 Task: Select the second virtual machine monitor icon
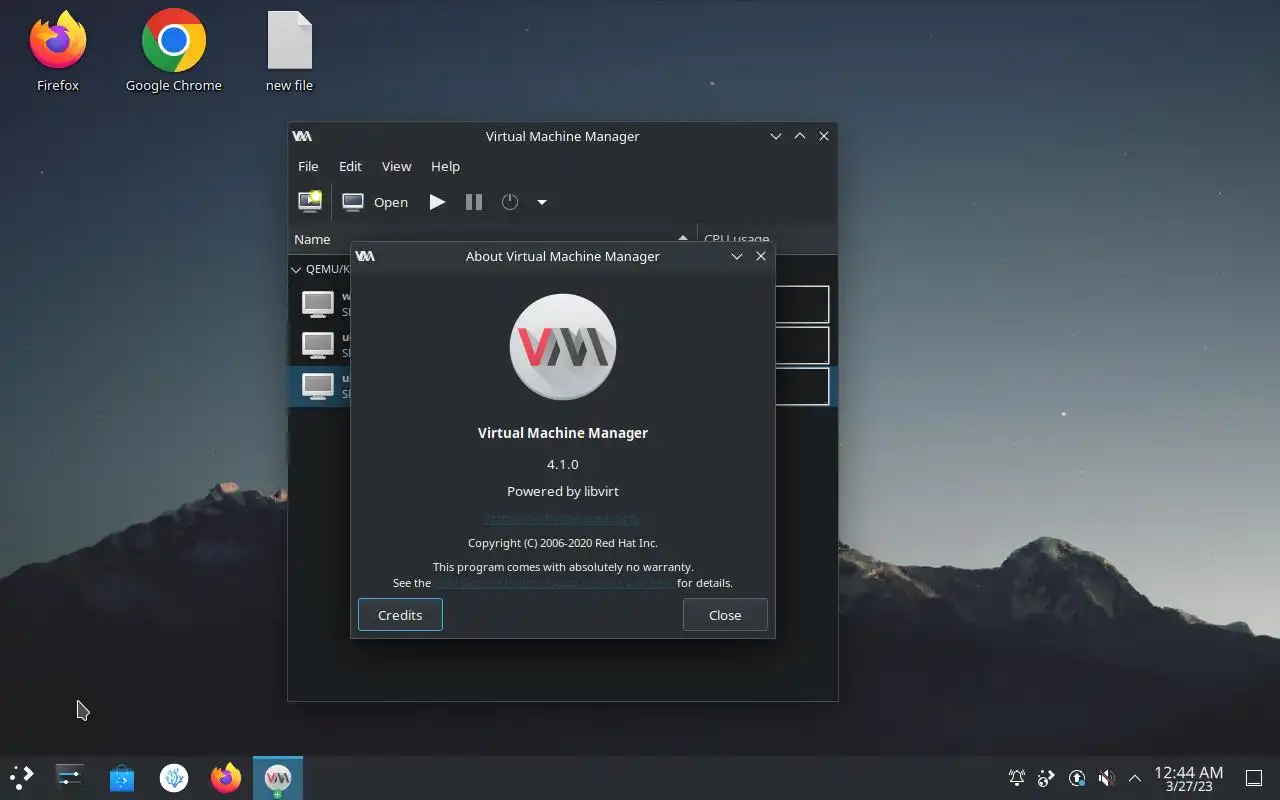pyautogui.click(x=318, y=345)
